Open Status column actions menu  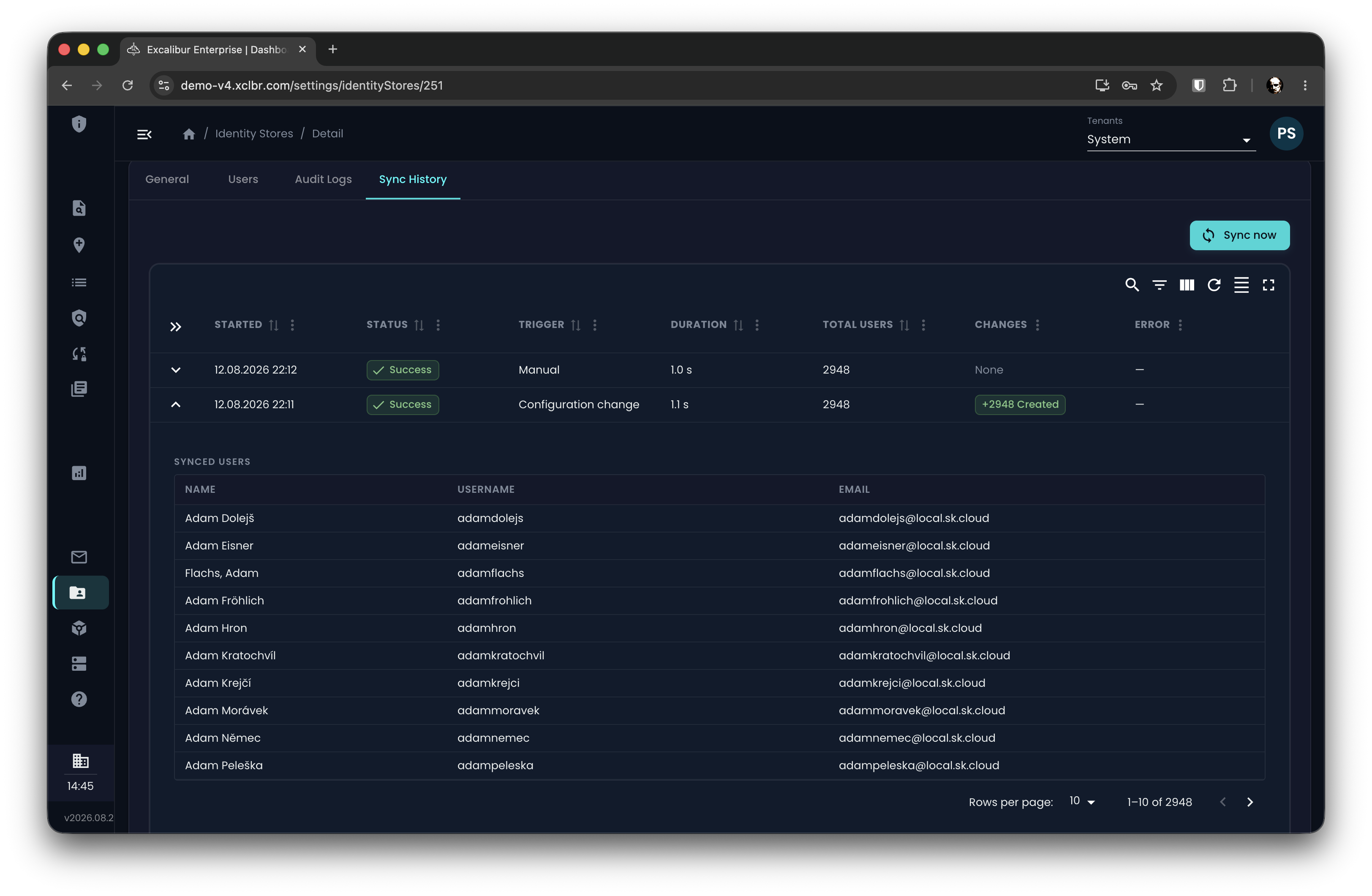click(438, 325)
